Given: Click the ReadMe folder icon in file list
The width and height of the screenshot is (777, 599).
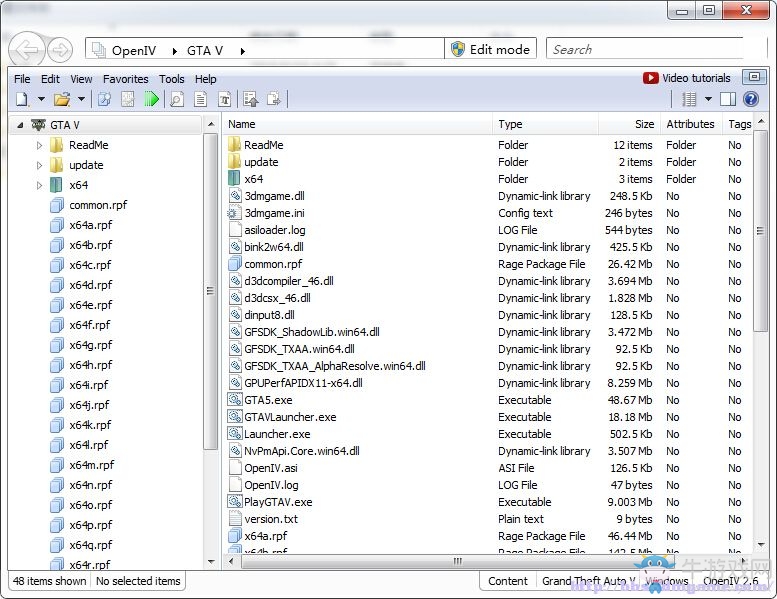Looking at the screenshot, I should click(x=234, y=145).
